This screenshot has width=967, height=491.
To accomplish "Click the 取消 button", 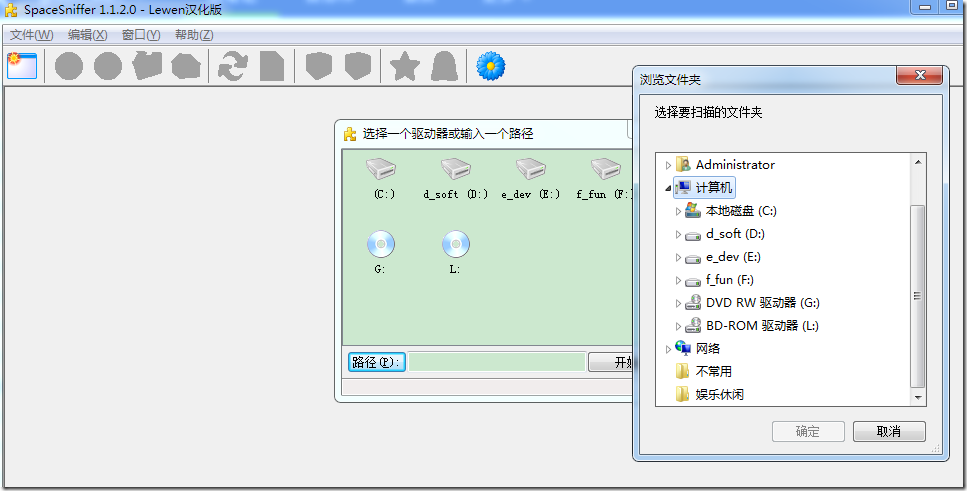I will point(889,432).
